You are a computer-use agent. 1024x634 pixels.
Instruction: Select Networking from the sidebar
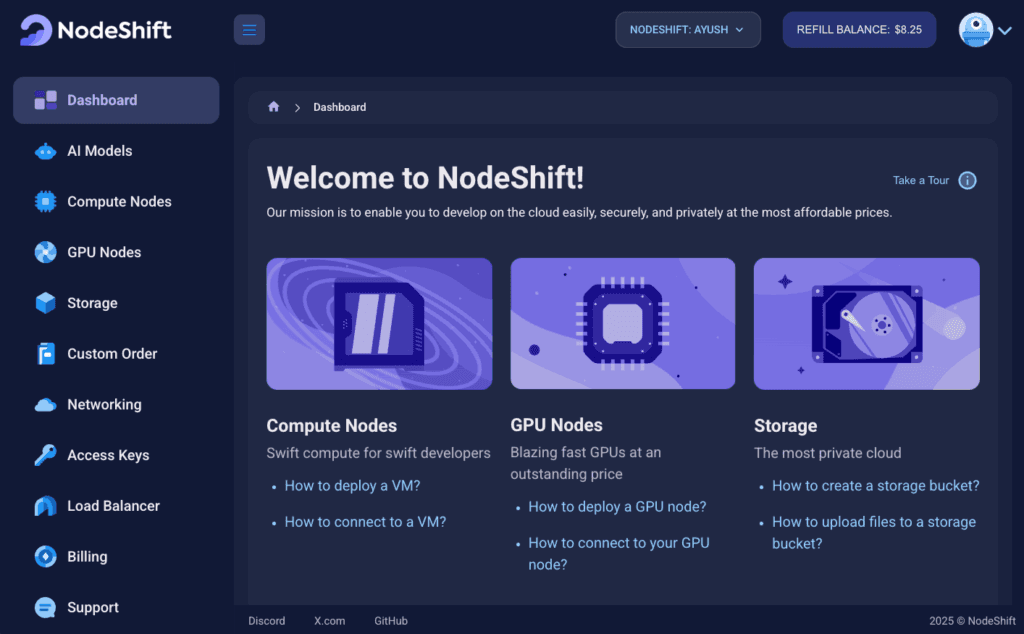point(104,405)
